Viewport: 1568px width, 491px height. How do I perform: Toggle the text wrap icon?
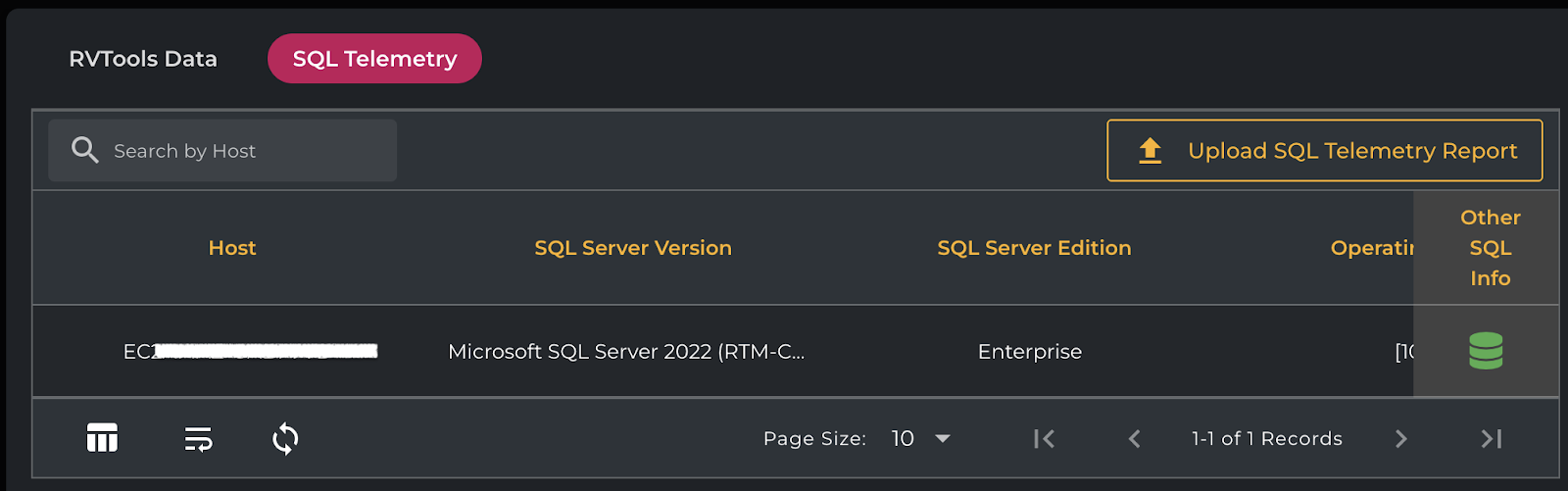point(198,438)
